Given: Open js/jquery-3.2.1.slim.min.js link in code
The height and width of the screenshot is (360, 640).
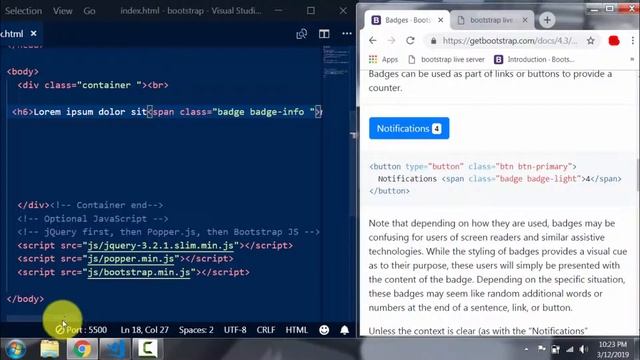Looking at the screenshot, I should [160, 245].
